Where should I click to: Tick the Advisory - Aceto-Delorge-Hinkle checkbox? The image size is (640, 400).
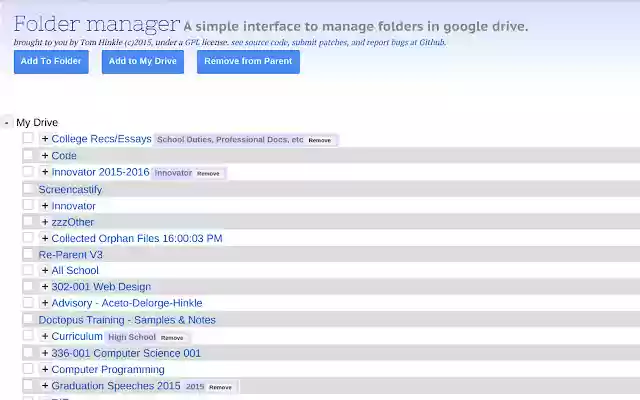tap(28, 302)
